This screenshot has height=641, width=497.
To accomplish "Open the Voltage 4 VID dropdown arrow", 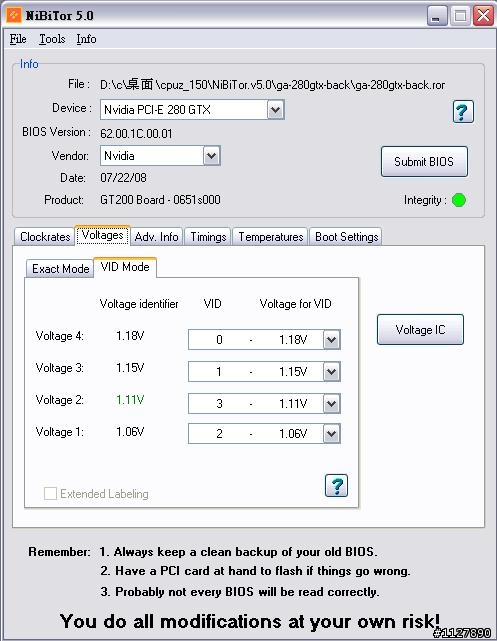I will coord(331,340).
